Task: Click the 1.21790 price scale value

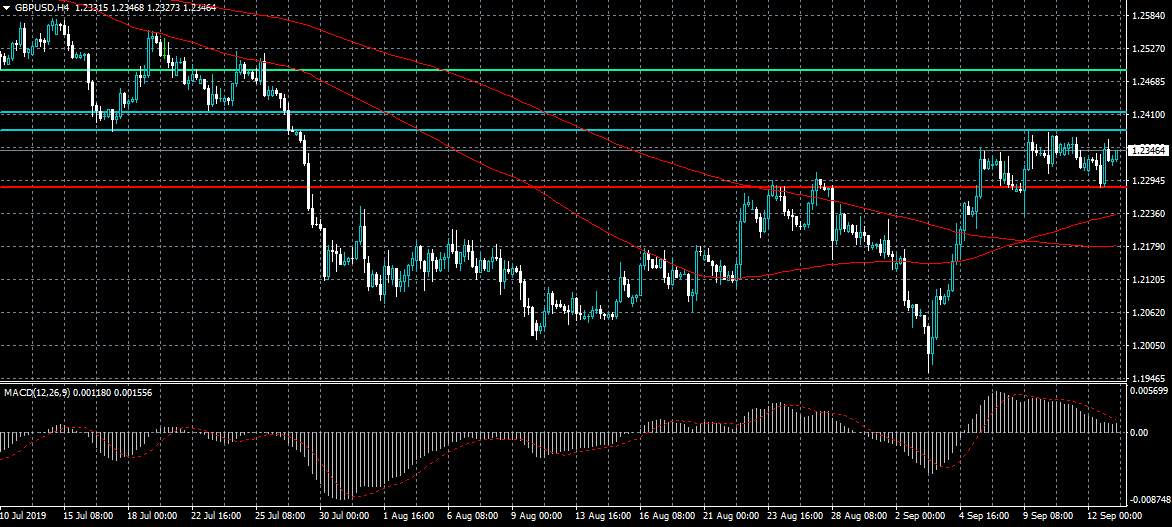Action: [1148, 247]
